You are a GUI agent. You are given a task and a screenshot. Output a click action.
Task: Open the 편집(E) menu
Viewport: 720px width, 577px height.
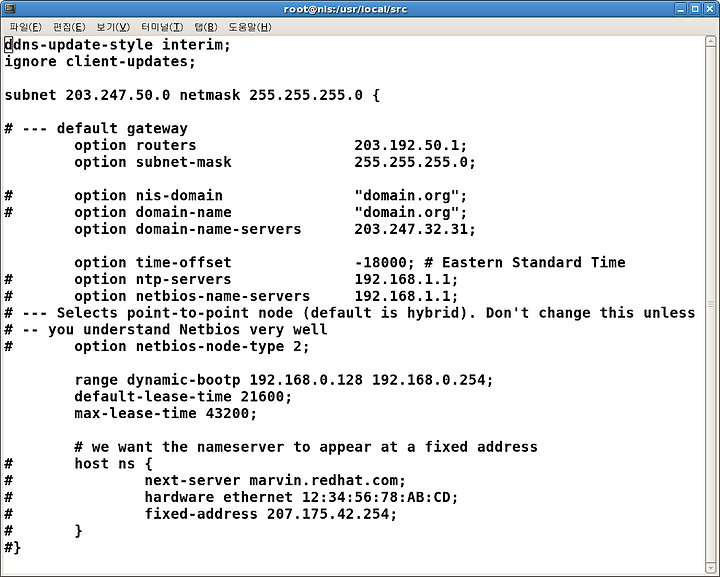[x=69, y=27]
